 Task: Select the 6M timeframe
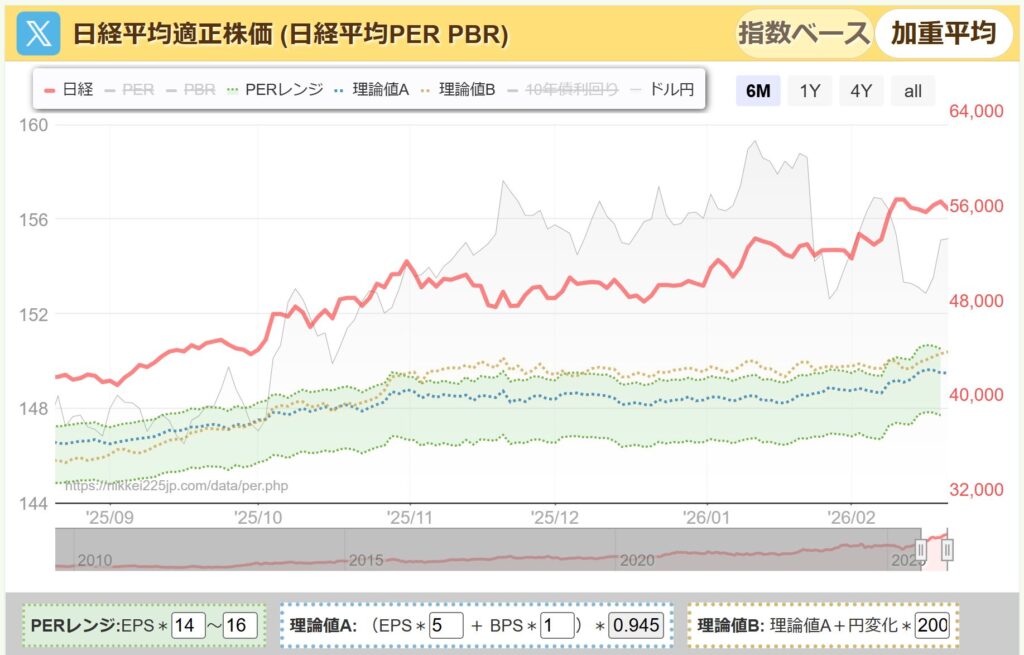coord(757,91)
